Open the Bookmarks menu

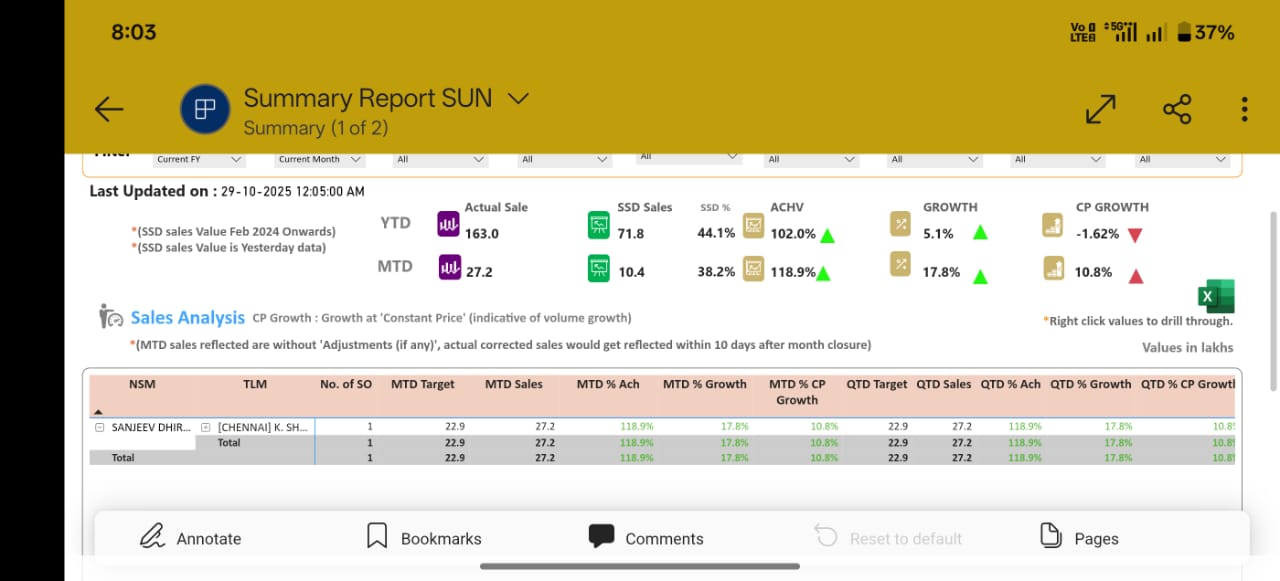pos(424,538)
